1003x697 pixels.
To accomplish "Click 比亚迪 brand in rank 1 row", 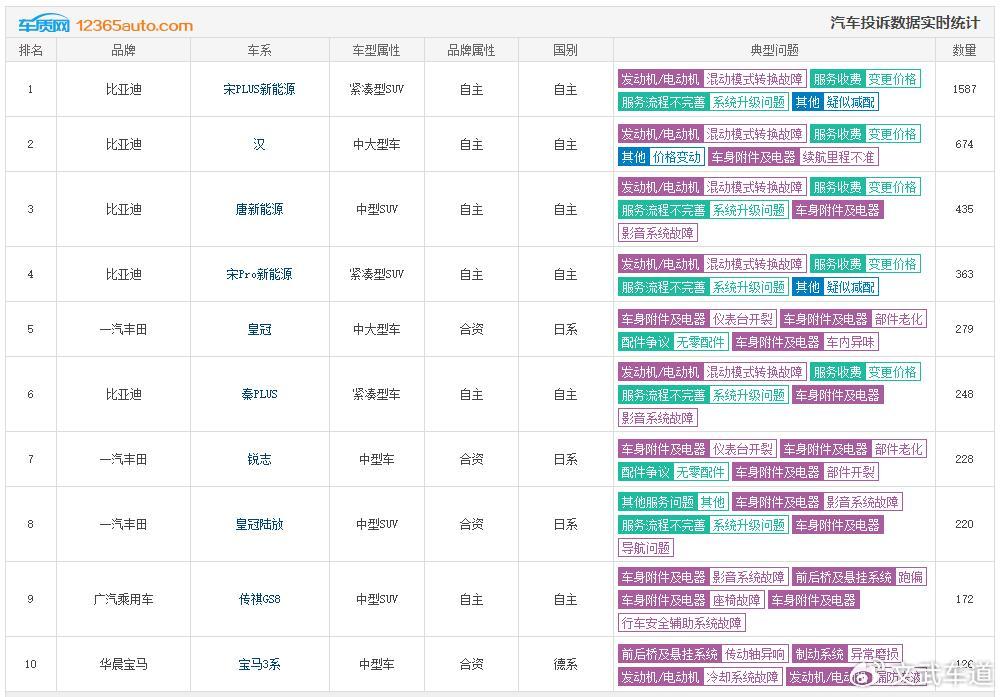I will [x=123, y=89].
